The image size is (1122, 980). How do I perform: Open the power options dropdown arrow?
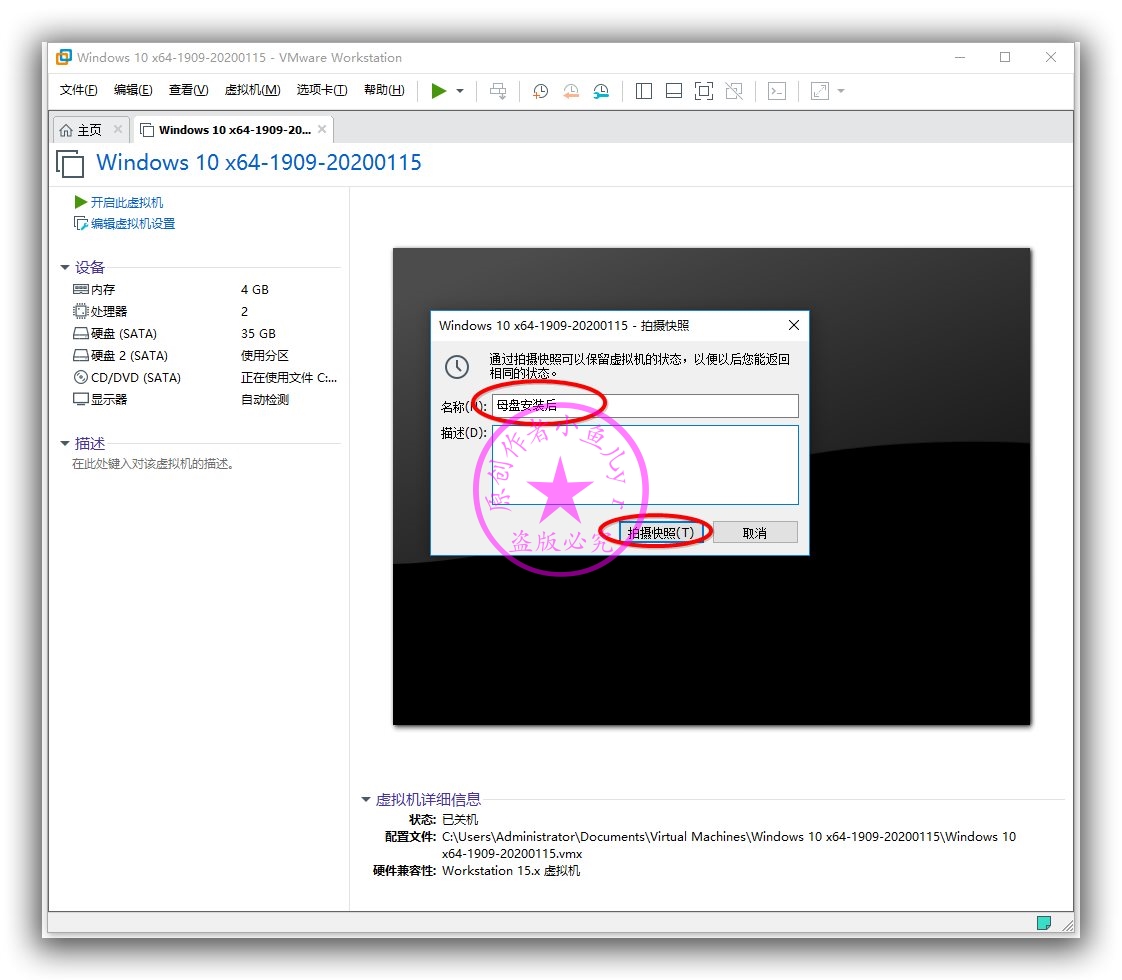460,91
